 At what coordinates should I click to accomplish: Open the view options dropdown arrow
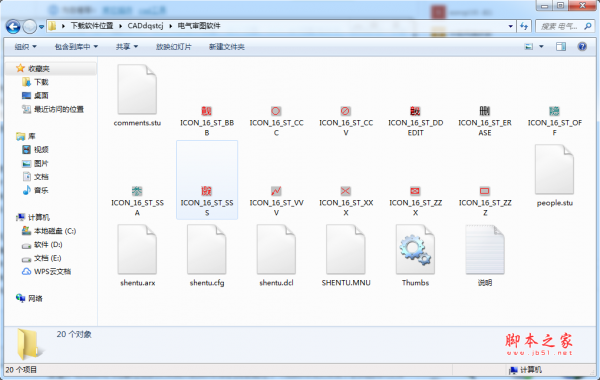tap(541, 47)
